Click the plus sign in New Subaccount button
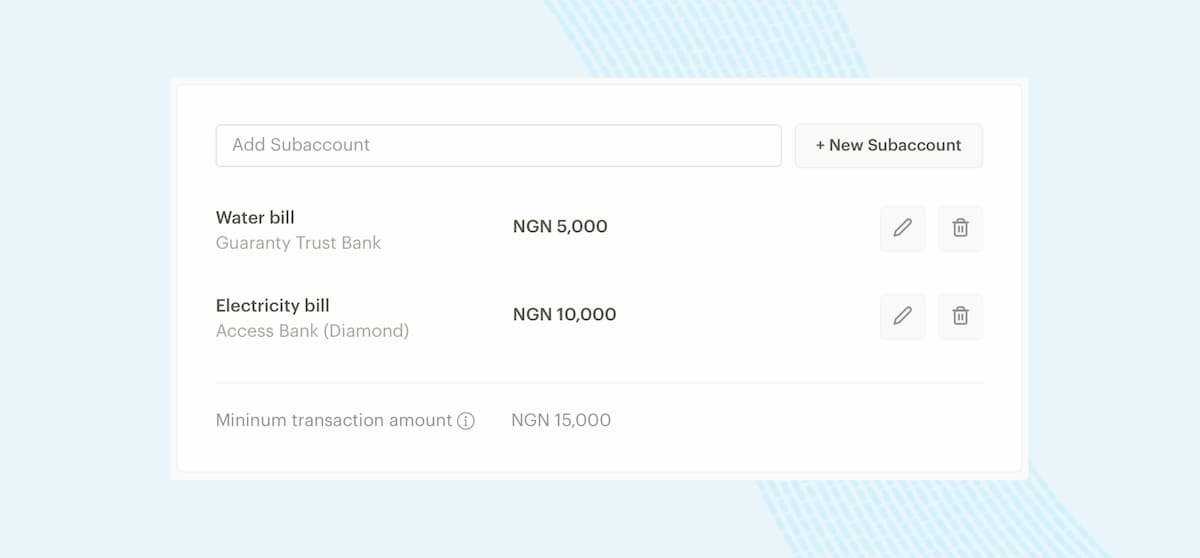This screenshot has height=558, width=1200. coord(820,145)
